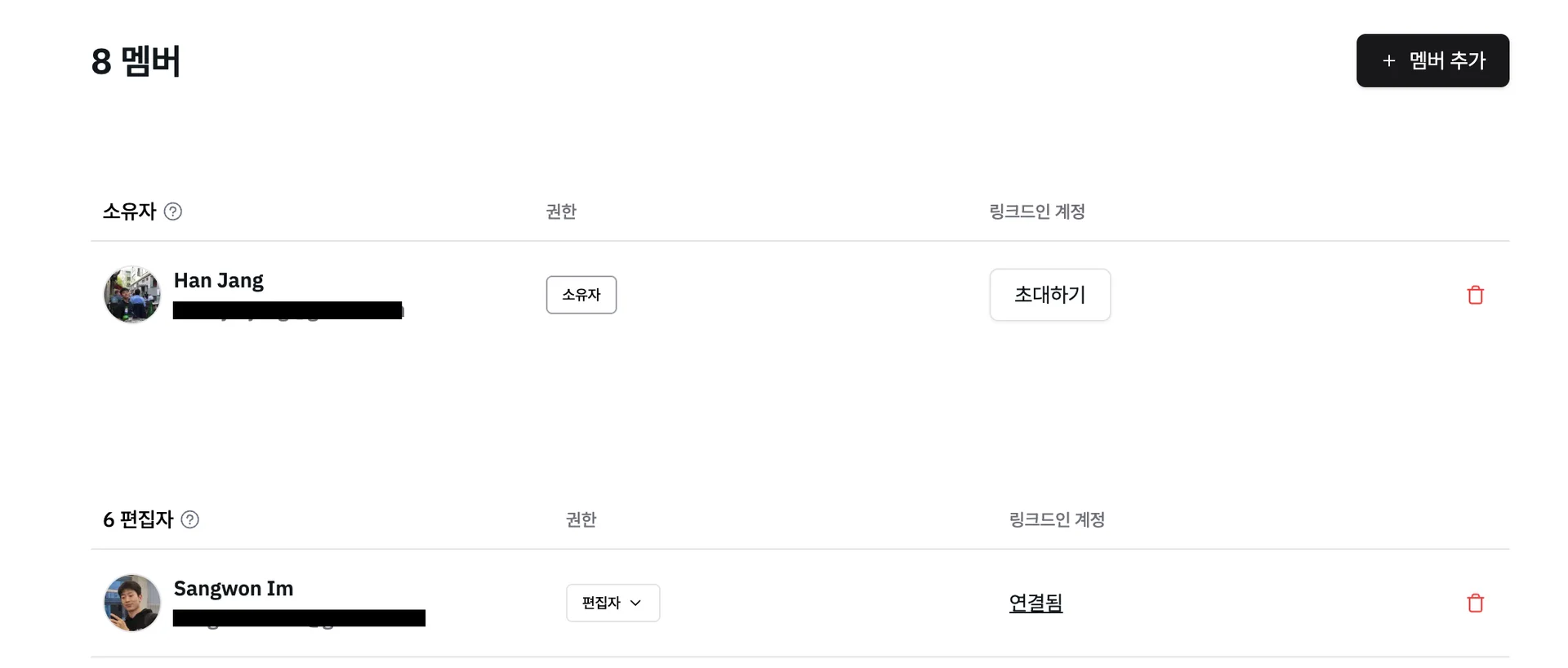Select the Sangwon Im name text
Image resolution: width=1568 pixels, height=668 pixels.
233,588
